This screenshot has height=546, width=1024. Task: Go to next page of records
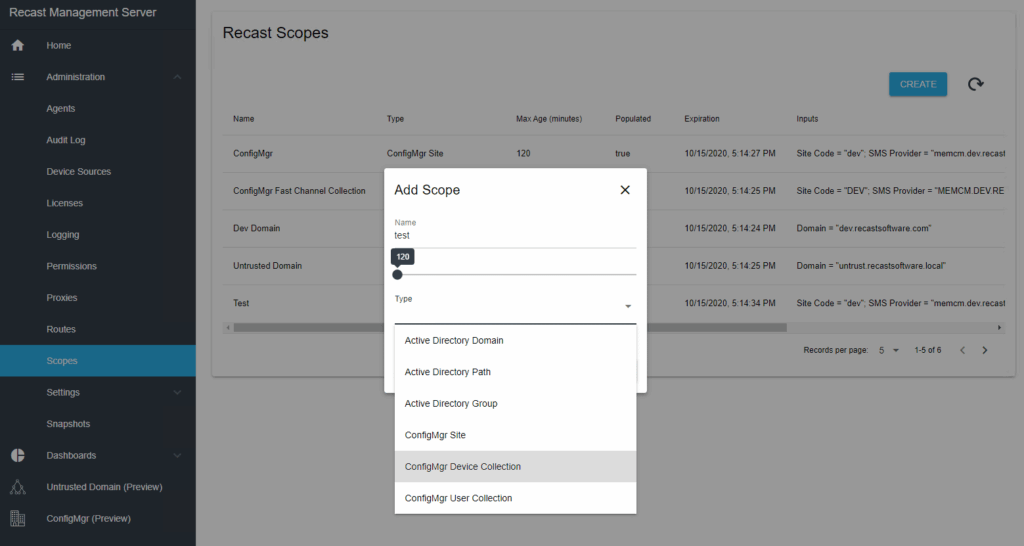pyautogui.click(x=985, y=350)
